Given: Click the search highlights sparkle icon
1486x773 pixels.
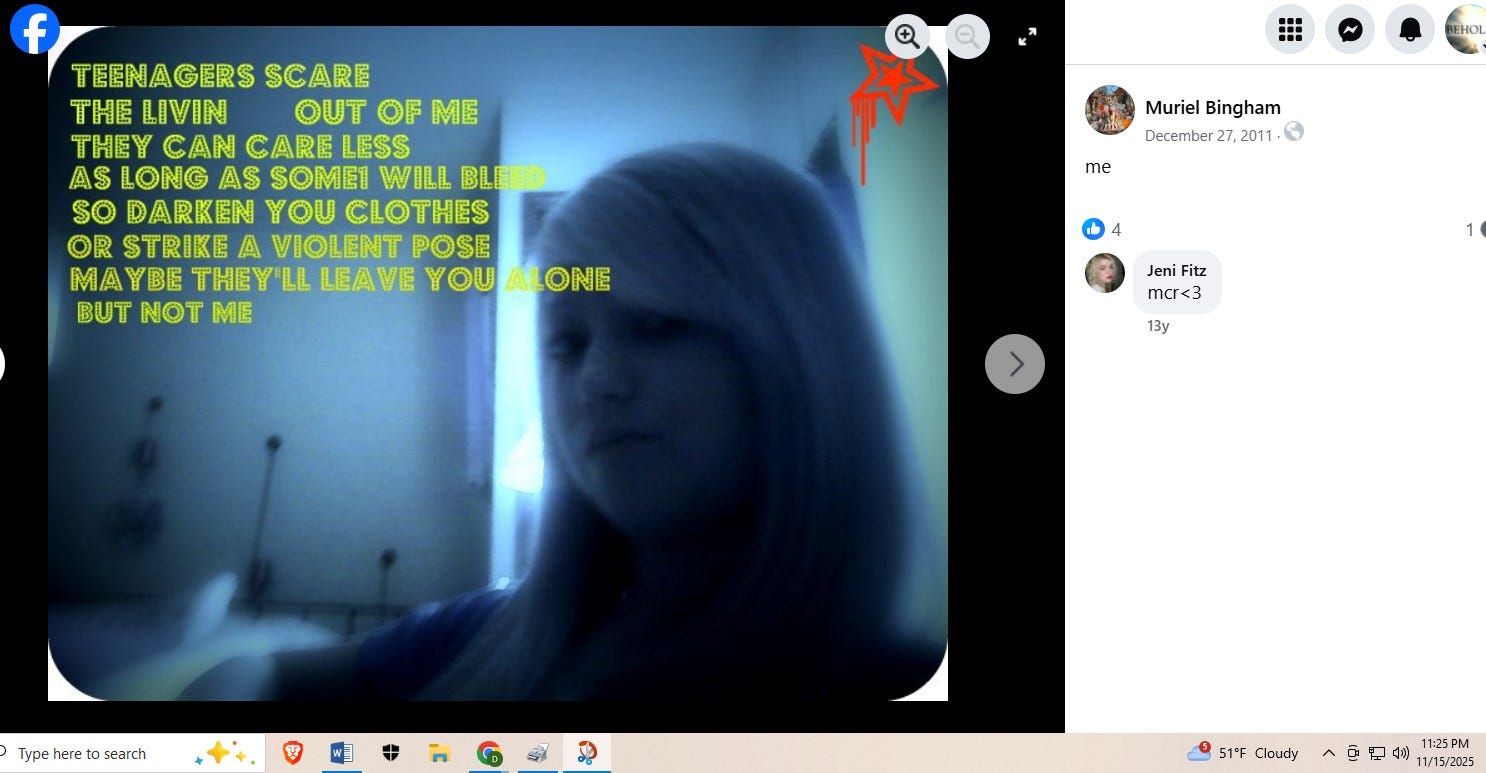Looking at the screenshot, I should coord(226,753).
